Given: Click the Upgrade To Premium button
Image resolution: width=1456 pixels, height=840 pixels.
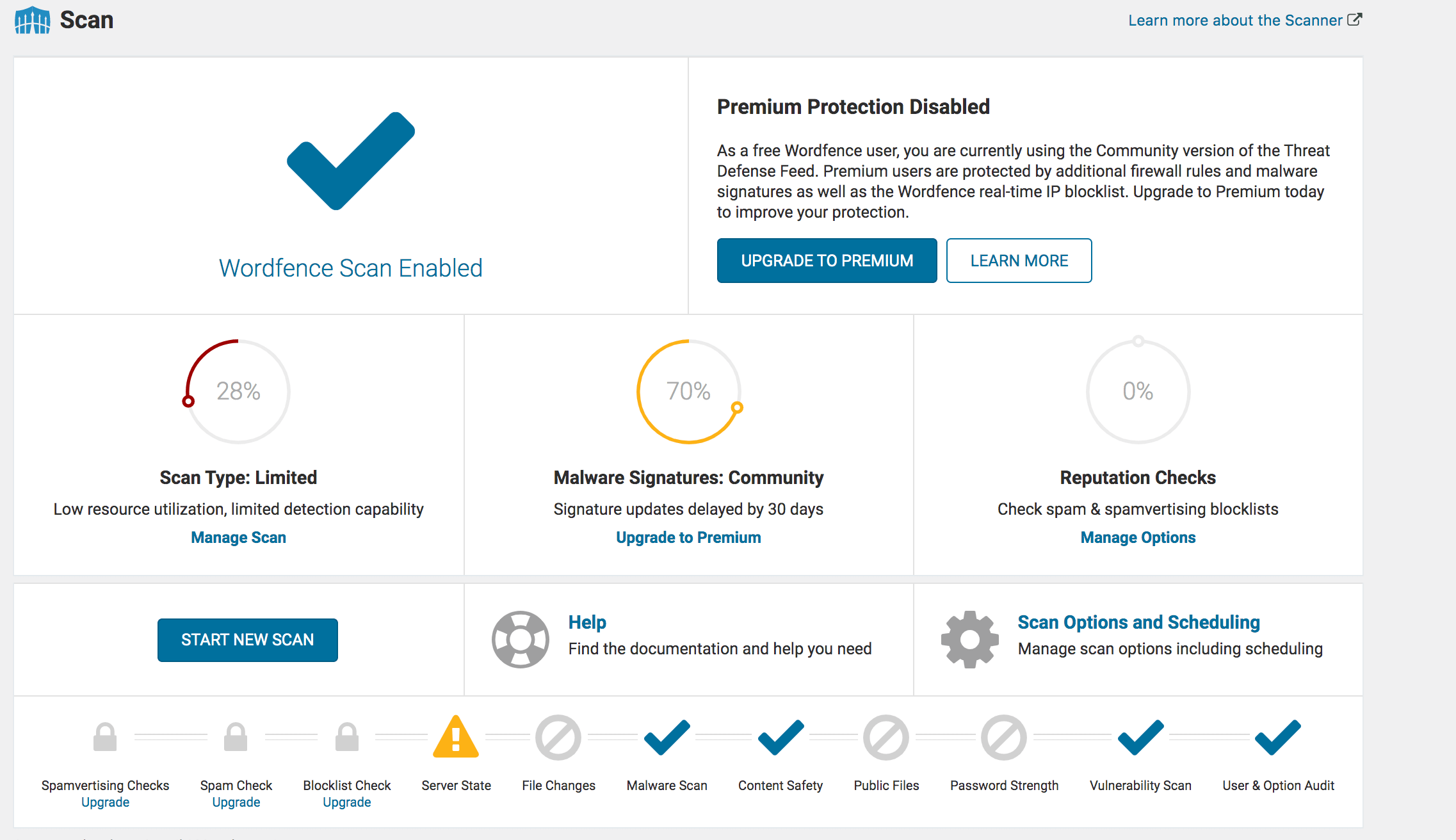Looking at the screenshot, I should 826,261.
